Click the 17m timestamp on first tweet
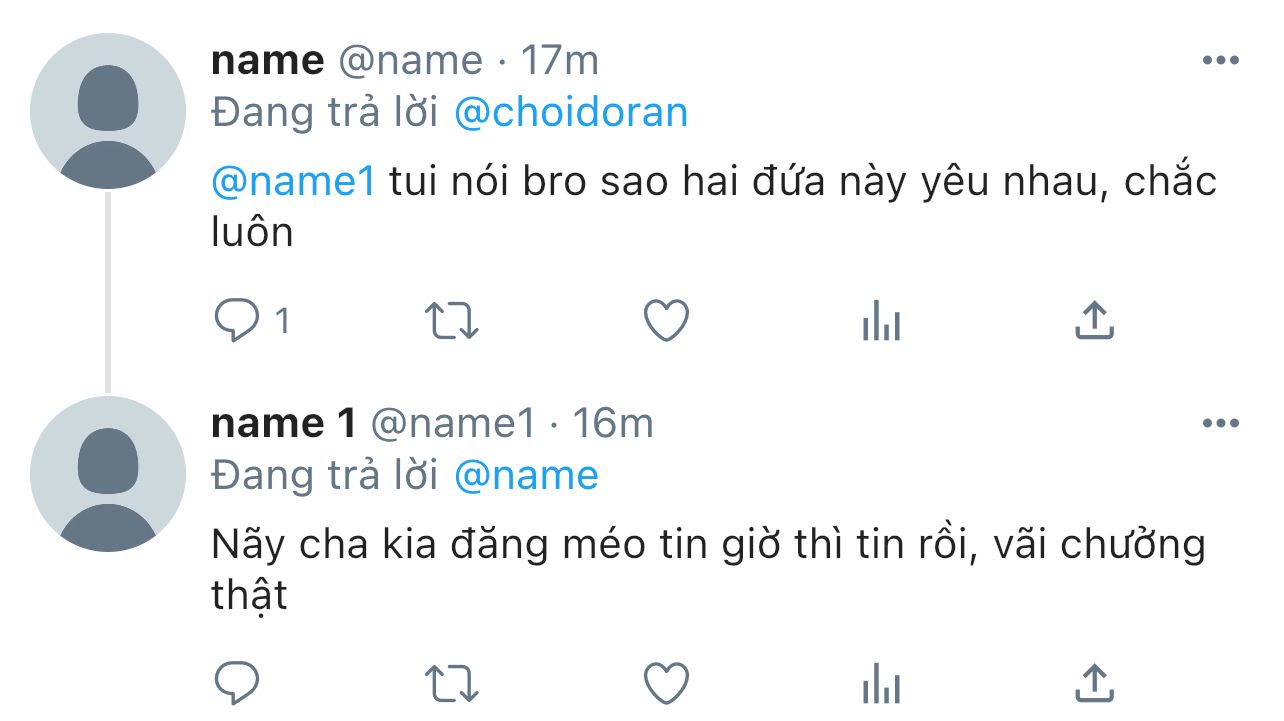 (560, 61)
